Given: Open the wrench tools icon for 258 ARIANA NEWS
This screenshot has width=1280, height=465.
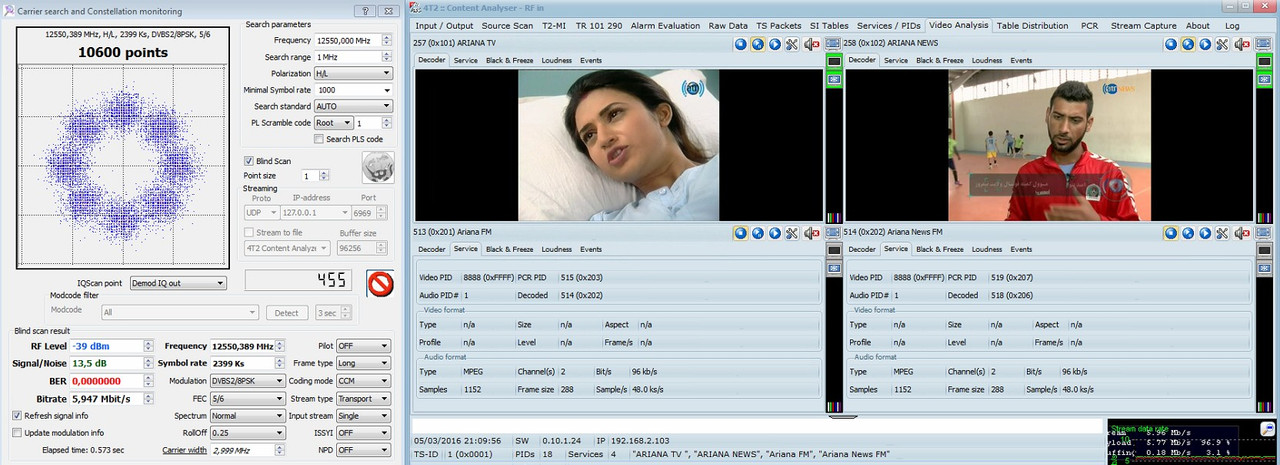Looking at the screenshot, I should (1222, 44).
